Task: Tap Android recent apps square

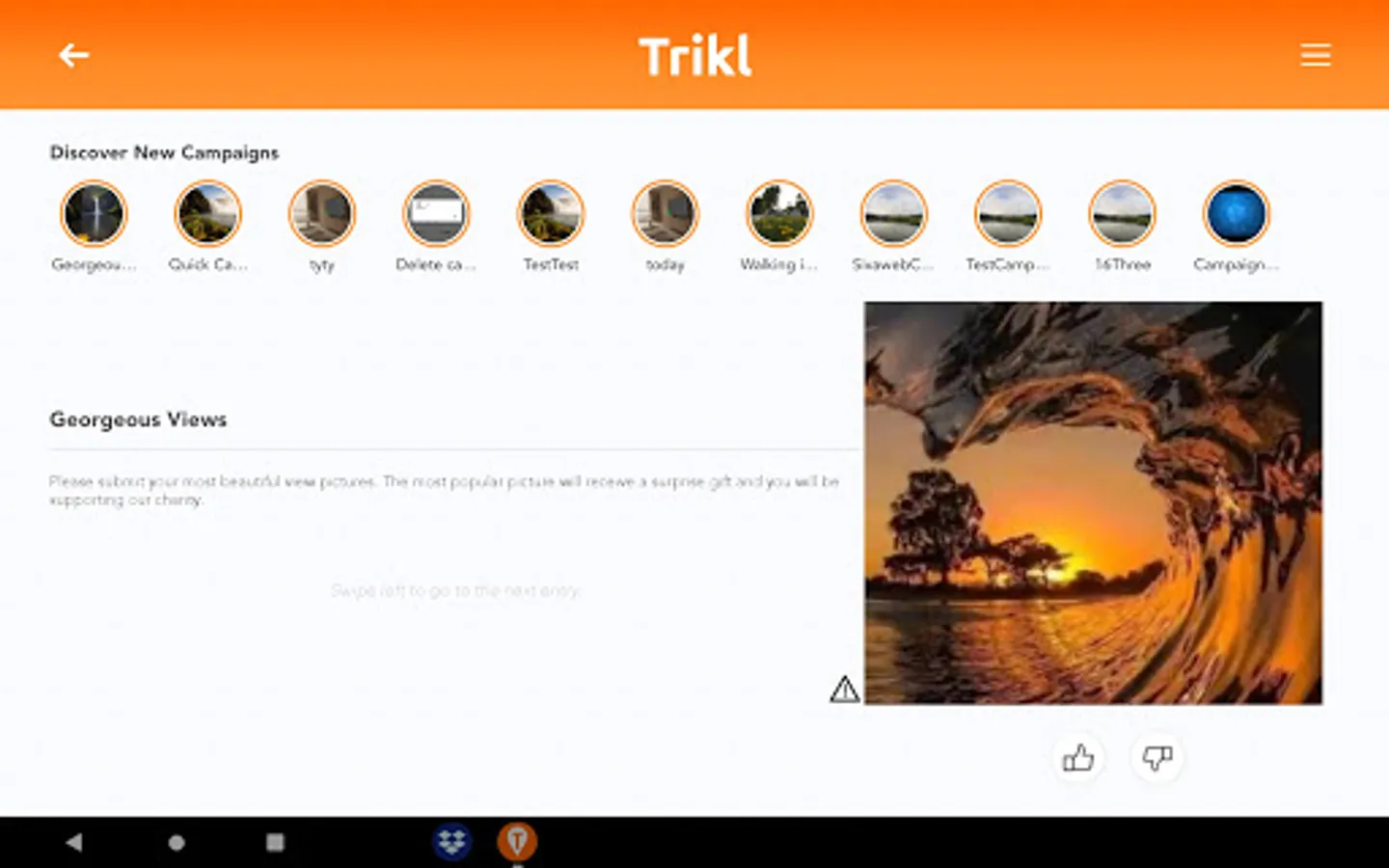Action: pyautogui.click(x=275, y=842)
